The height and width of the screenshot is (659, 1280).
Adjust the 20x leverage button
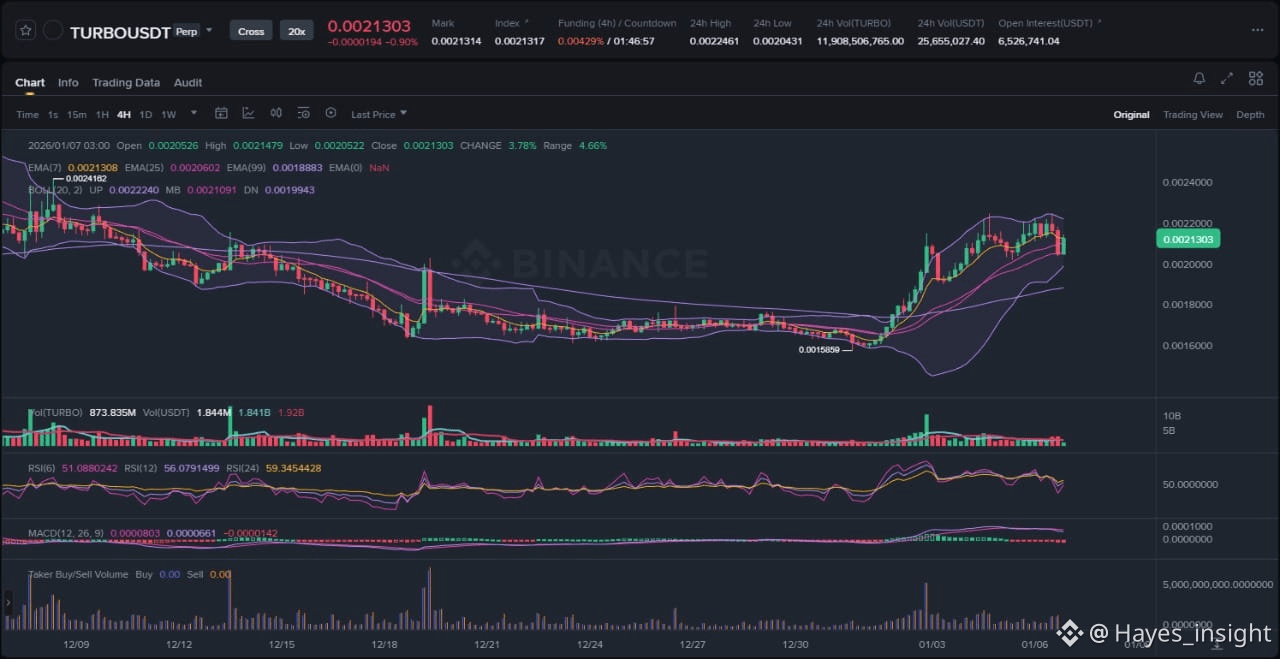point(296,31)
